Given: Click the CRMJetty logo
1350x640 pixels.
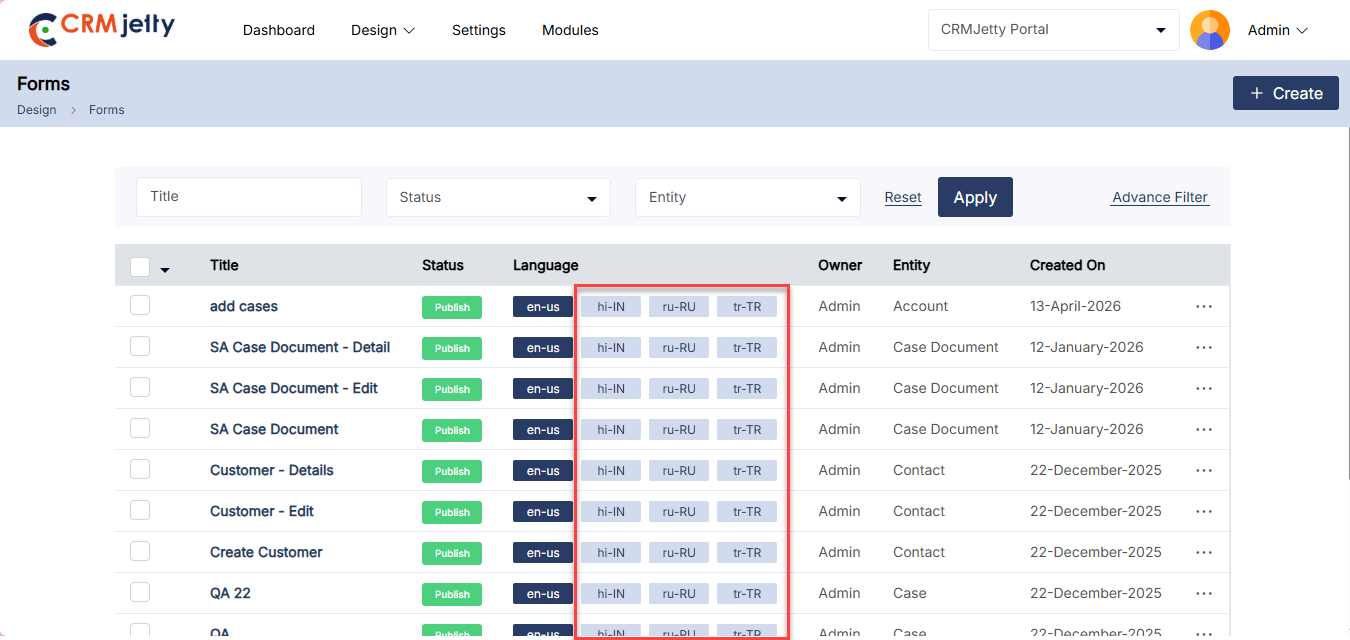Looking at the screenshot, I should coord(101,29).
